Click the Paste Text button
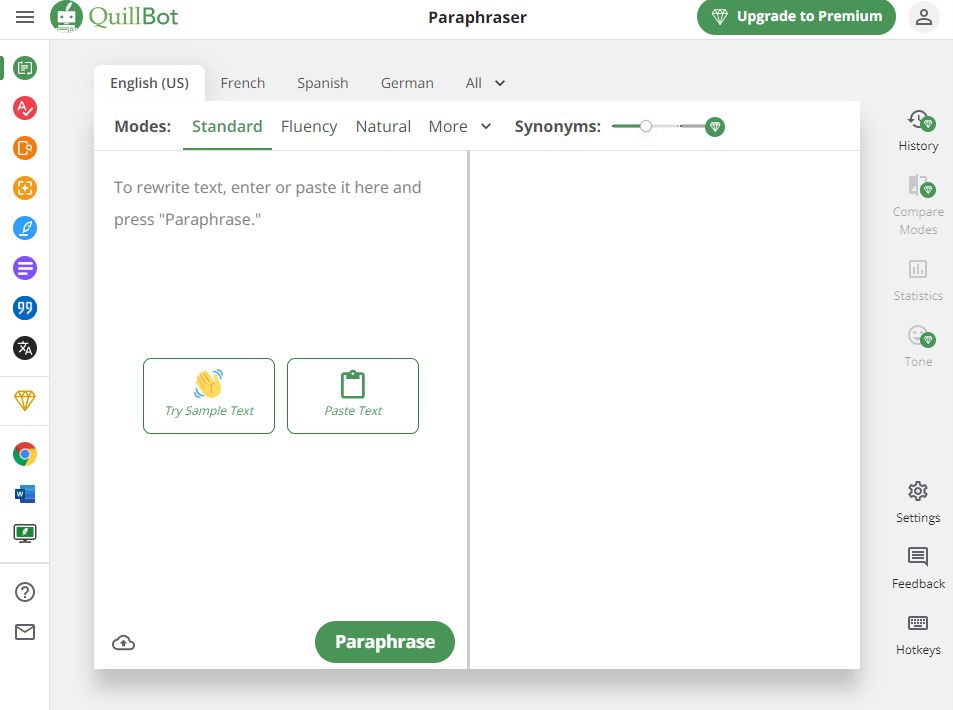Screen dimensions: 953x710 (353, 396)
